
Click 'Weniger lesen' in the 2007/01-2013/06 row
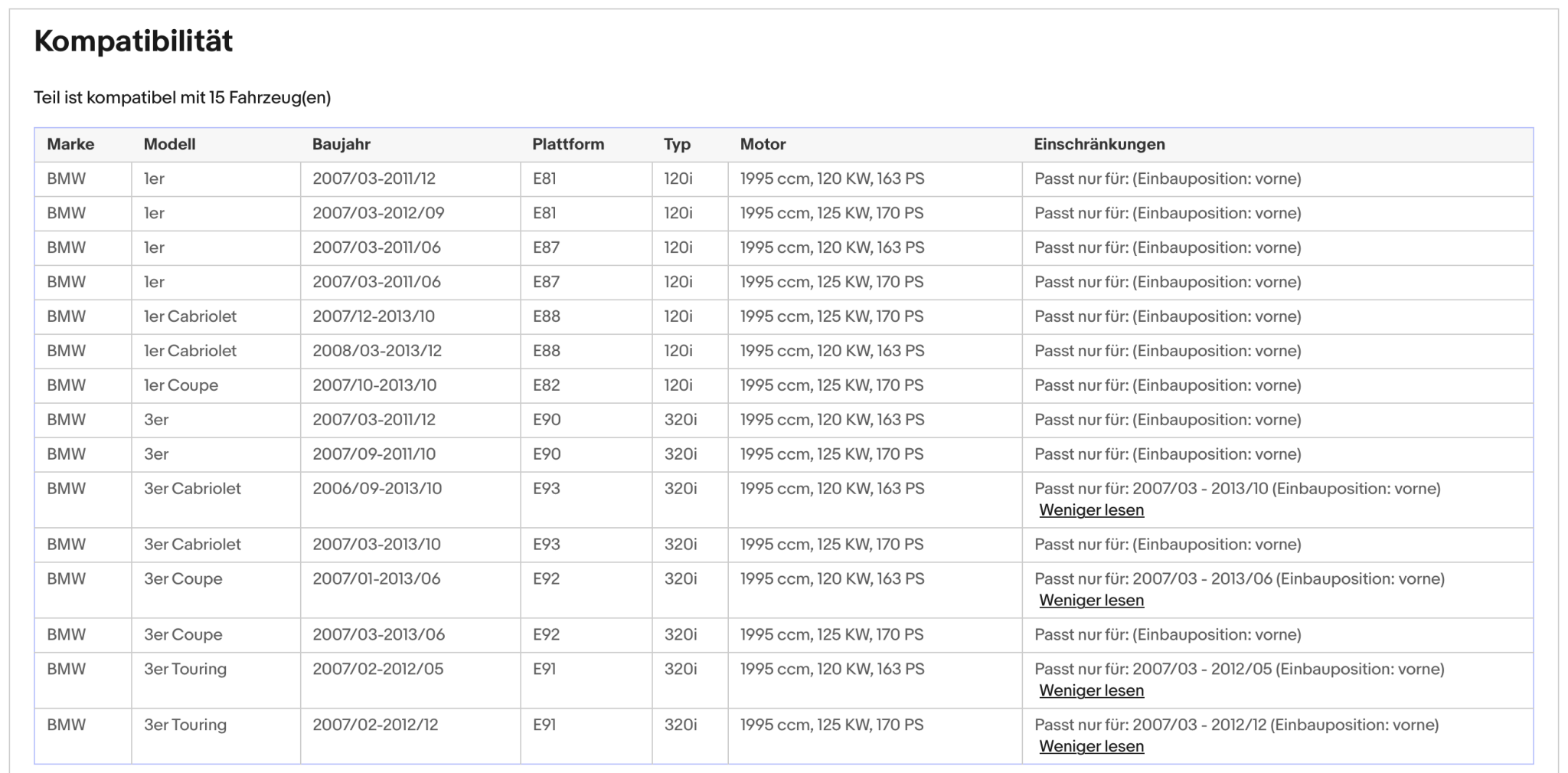point(1091,601)
